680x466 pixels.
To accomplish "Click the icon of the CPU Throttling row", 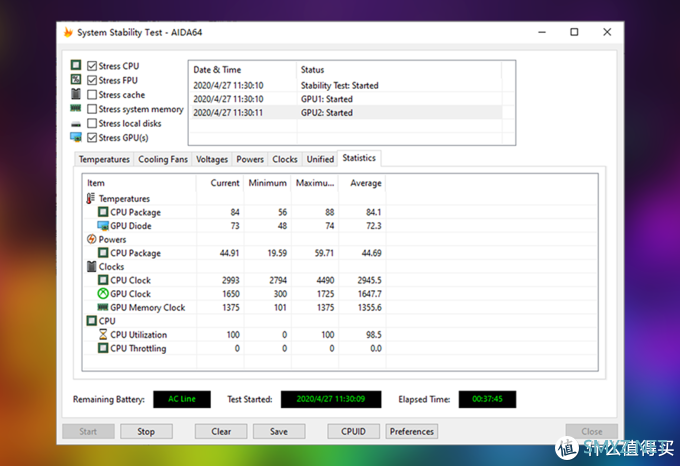I will pos(103,348).
